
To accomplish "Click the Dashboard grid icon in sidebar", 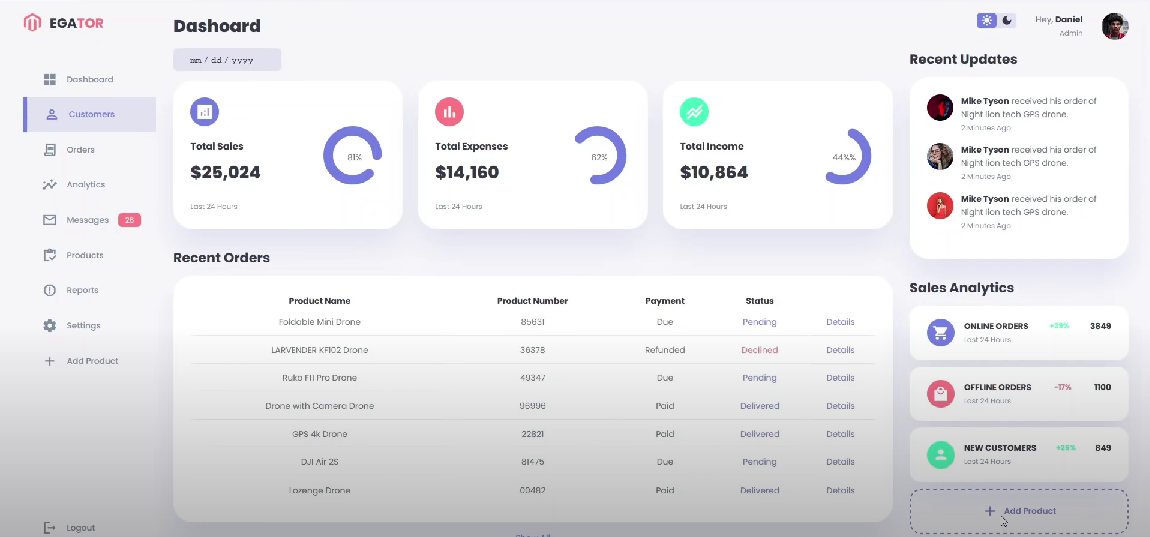I will (x=50, y=79).
